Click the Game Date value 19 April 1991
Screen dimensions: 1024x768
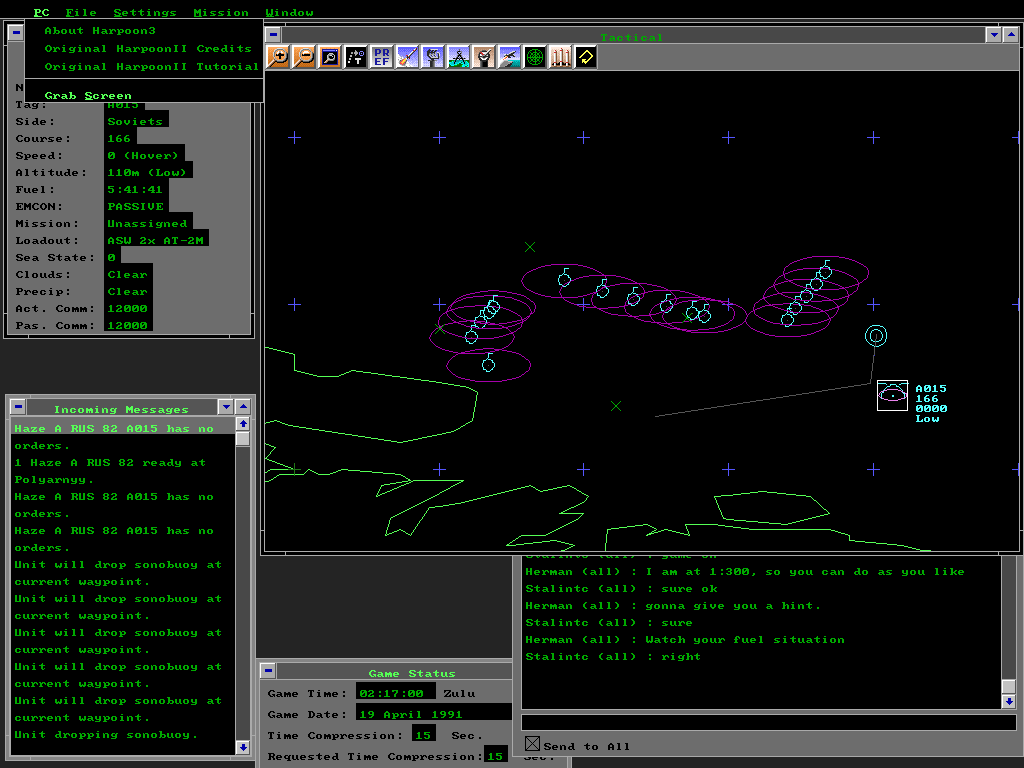pyautogui.click(x=434, y=714)
